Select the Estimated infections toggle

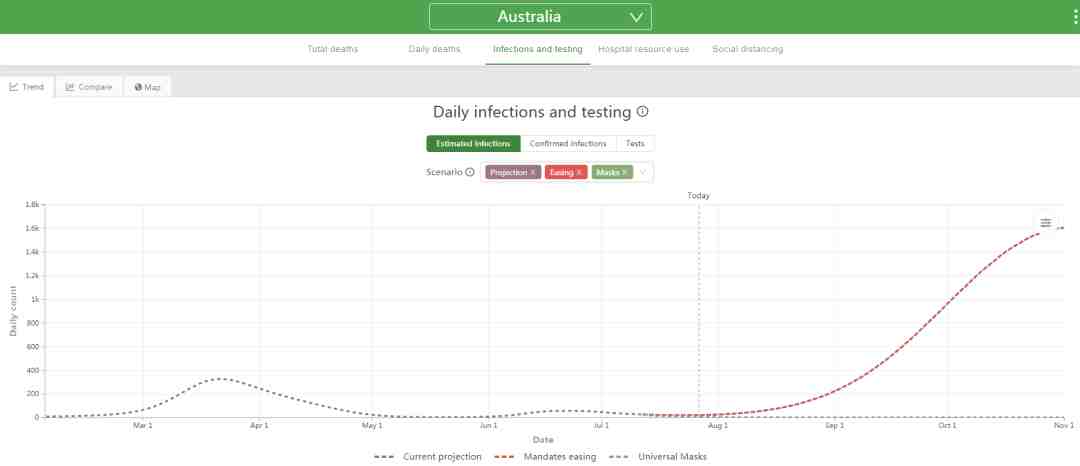click(x=473, y=144)
